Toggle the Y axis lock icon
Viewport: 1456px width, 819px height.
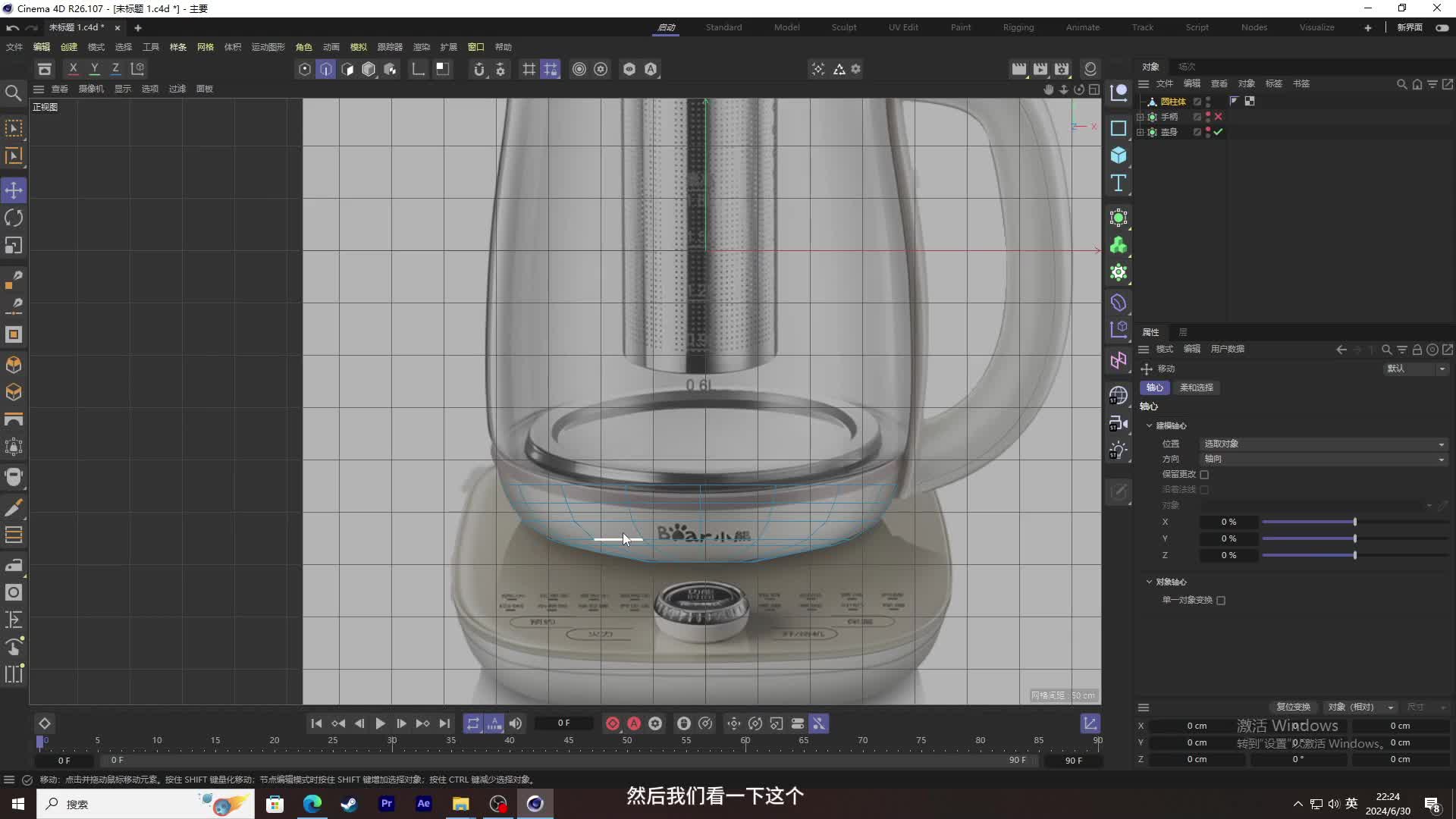click(94, 69)
